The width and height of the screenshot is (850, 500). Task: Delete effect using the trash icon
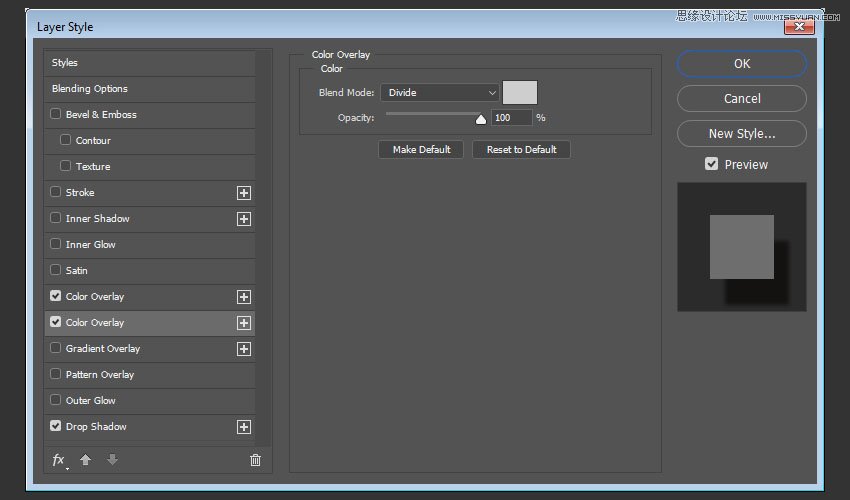click(x=255, y=460)
